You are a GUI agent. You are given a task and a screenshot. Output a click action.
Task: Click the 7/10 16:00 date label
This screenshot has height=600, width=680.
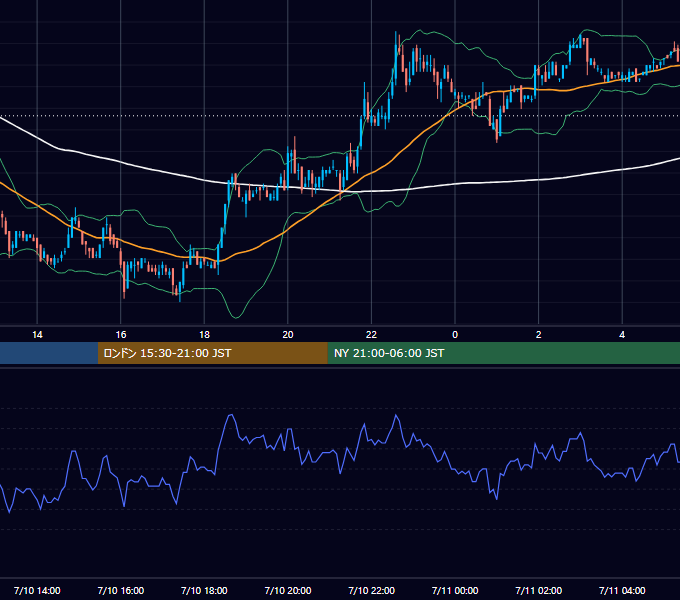click(x=121, y=590)
